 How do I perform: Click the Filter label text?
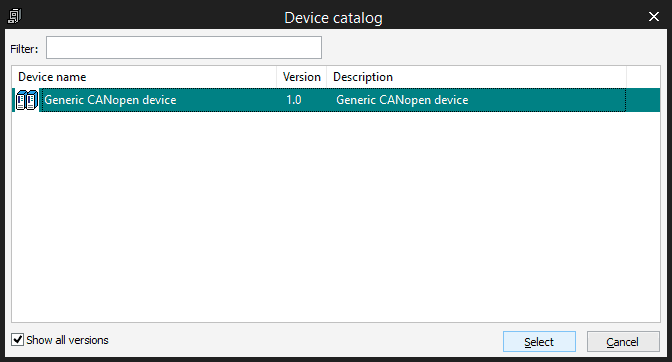(x=24, y=49)
